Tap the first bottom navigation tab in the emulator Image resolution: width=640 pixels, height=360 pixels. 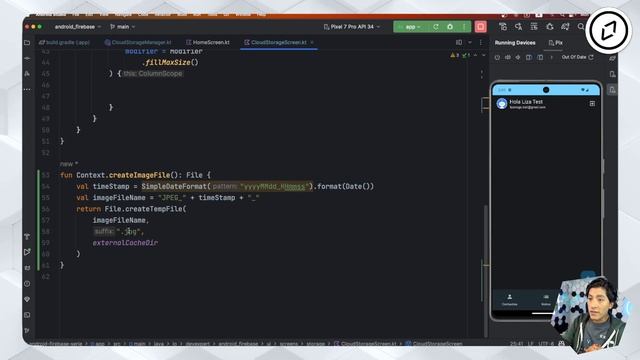tap(509, 299)
